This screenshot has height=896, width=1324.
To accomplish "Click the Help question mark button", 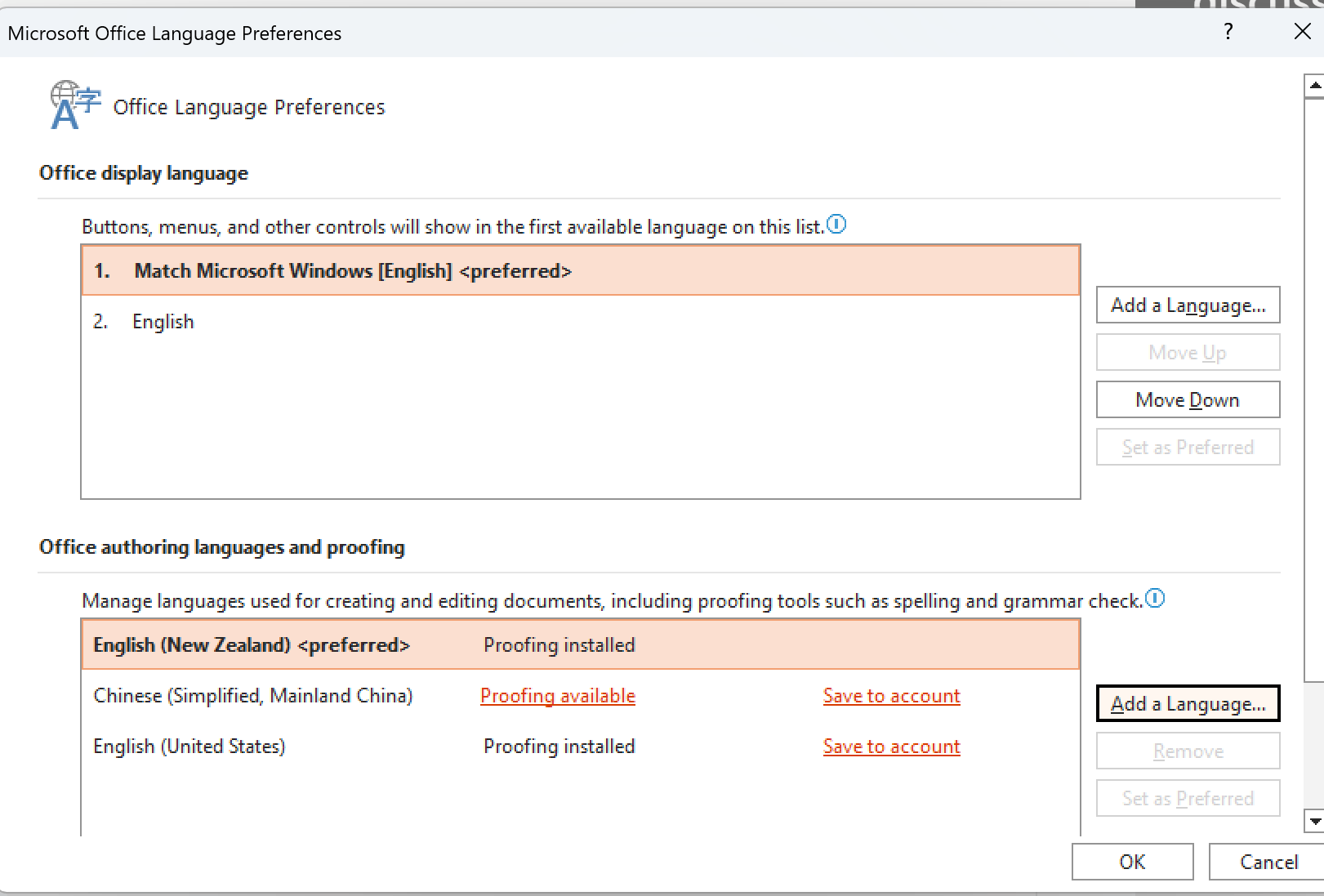I will (1228, 32).
